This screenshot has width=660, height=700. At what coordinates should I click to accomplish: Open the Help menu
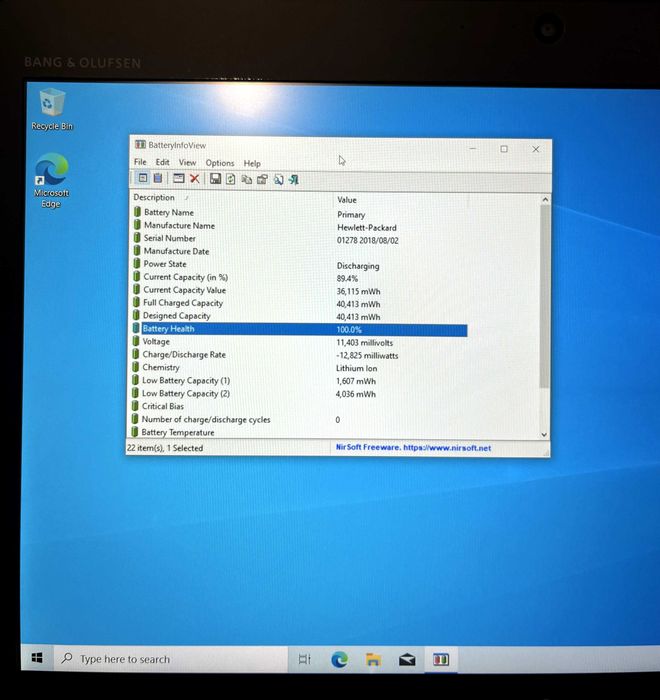pos(252,163)
